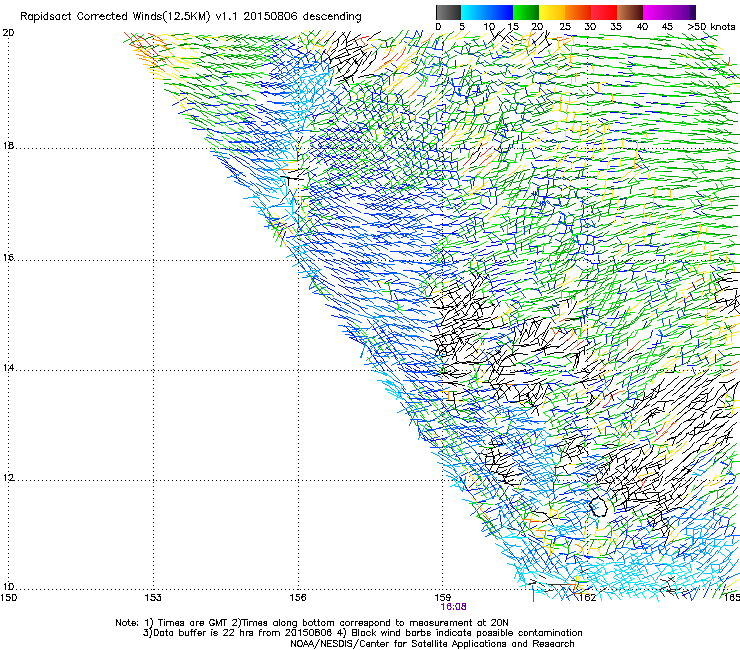Click the latitude label 16
The image size is (740, 650).
coord(8,258)
